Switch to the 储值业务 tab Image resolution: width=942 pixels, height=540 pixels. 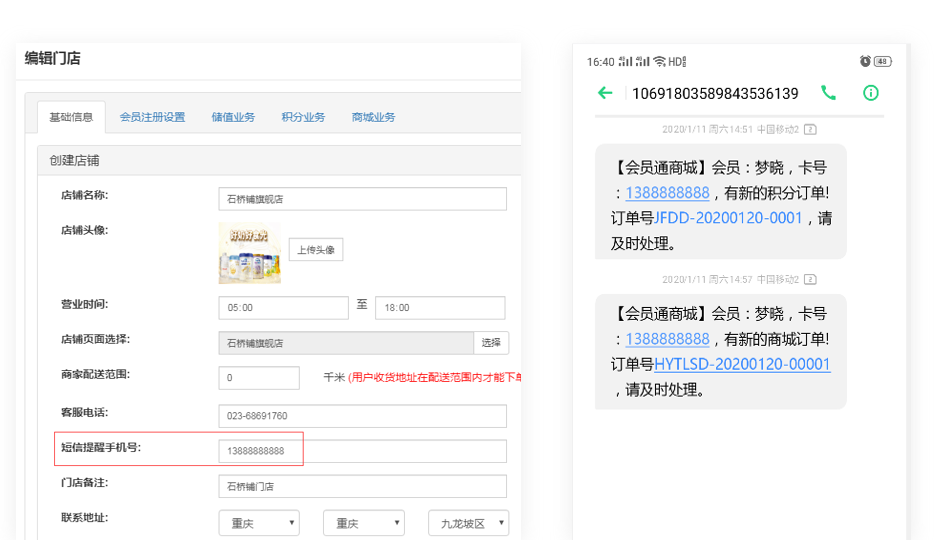[x=233, y=117]
